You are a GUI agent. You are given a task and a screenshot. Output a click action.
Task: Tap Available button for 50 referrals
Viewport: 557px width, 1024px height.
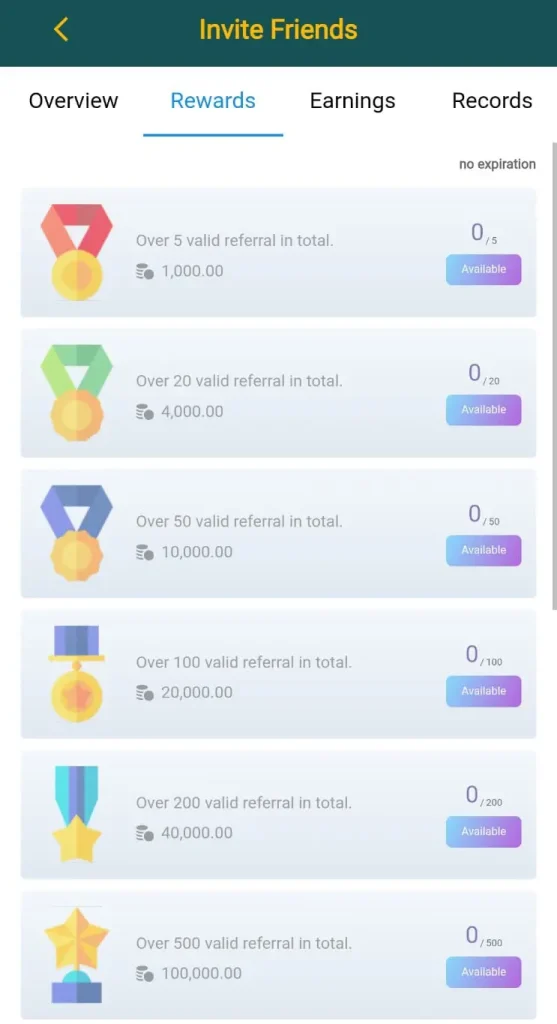tap(483, 550)
